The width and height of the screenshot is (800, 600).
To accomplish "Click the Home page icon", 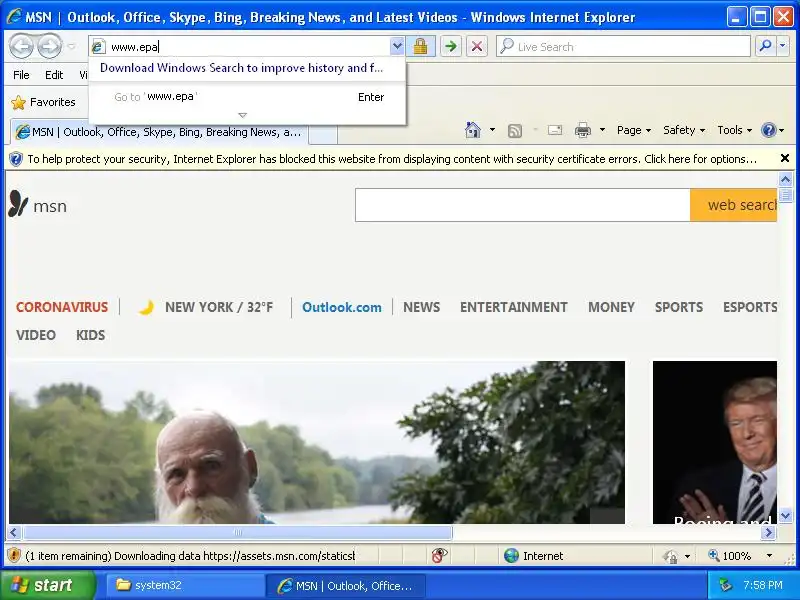I will [472, 130].
